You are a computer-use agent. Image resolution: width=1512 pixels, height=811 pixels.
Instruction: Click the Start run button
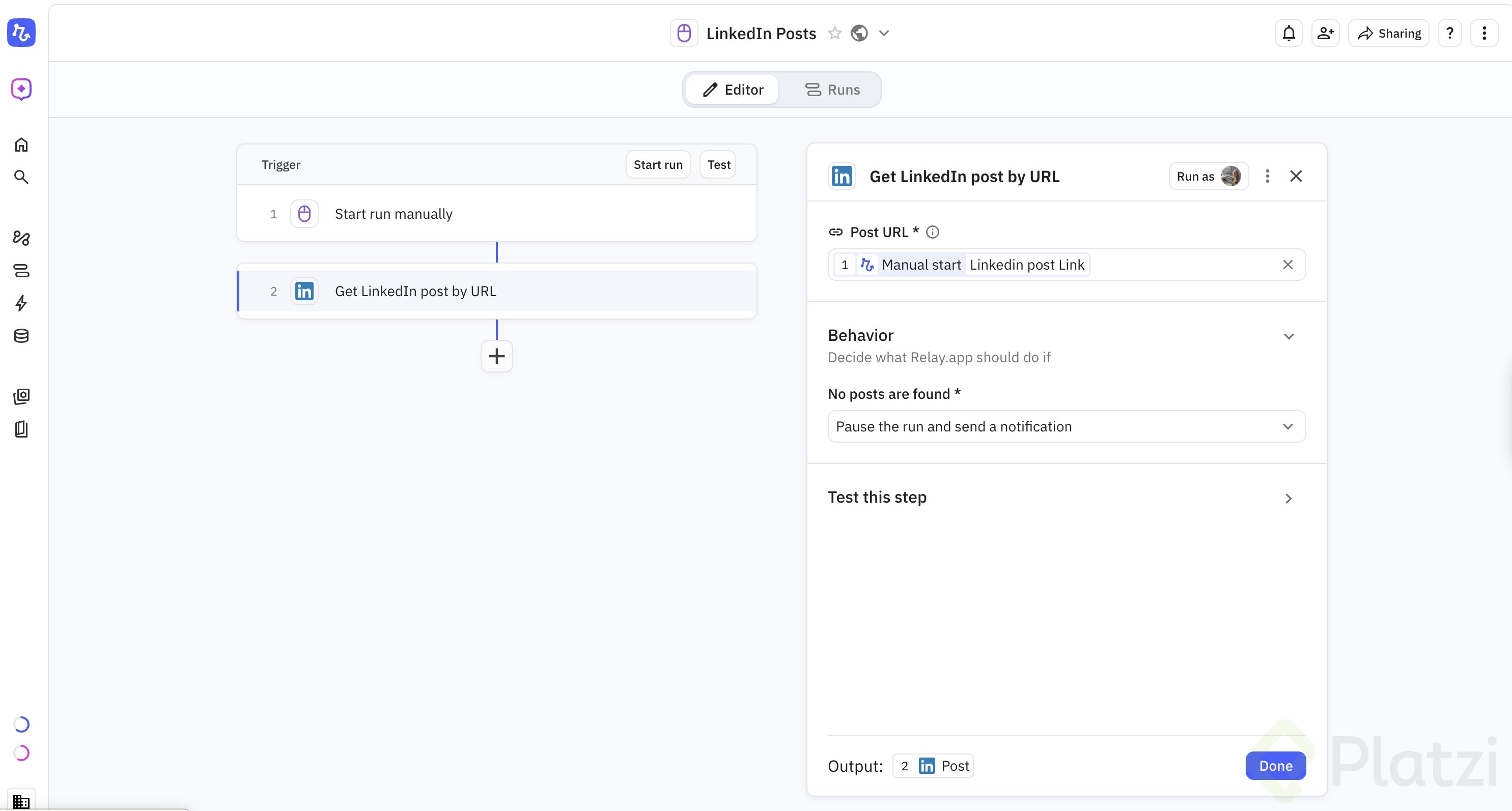(x=657, y=165)
